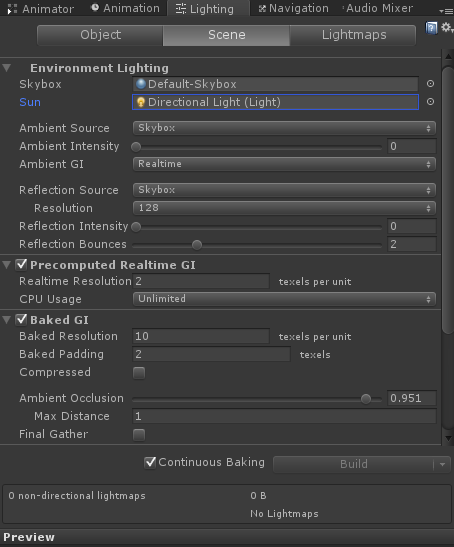This screenshot has width=454, height=547.
Task: Collapse the Baked GI section
Action: click(x=7, y=320)
